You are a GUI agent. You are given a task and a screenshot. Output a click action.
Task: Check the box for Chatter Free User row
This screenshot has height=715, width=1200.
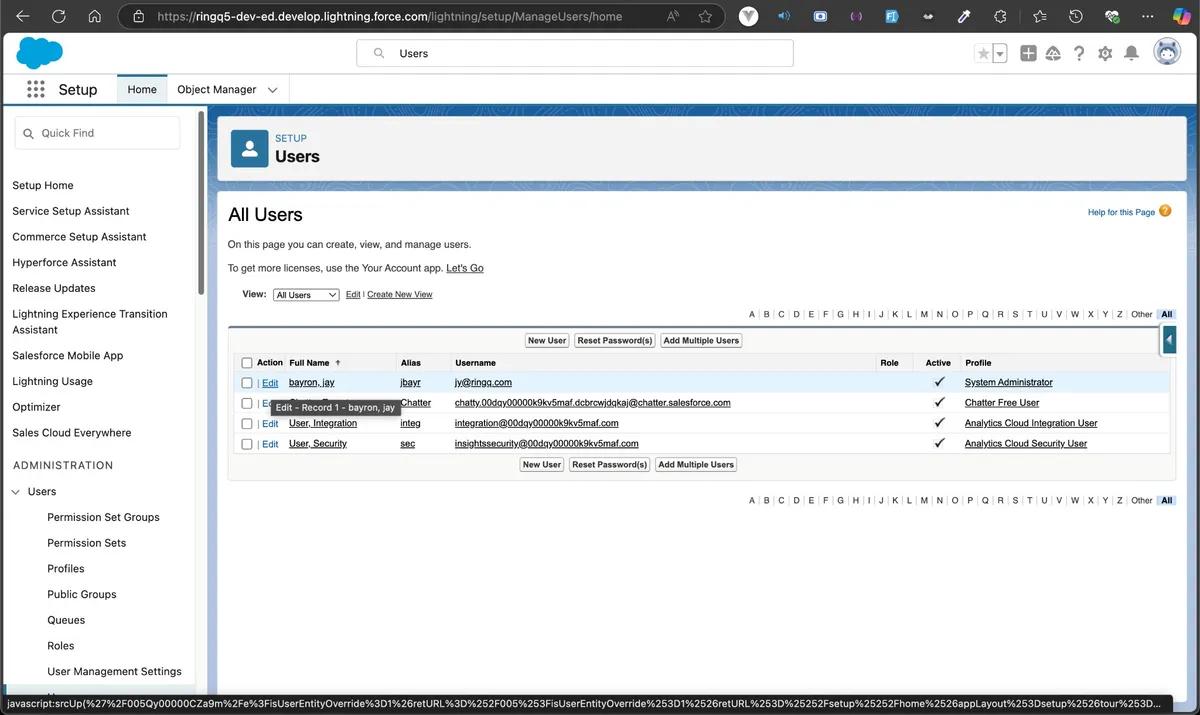(247, 403)
